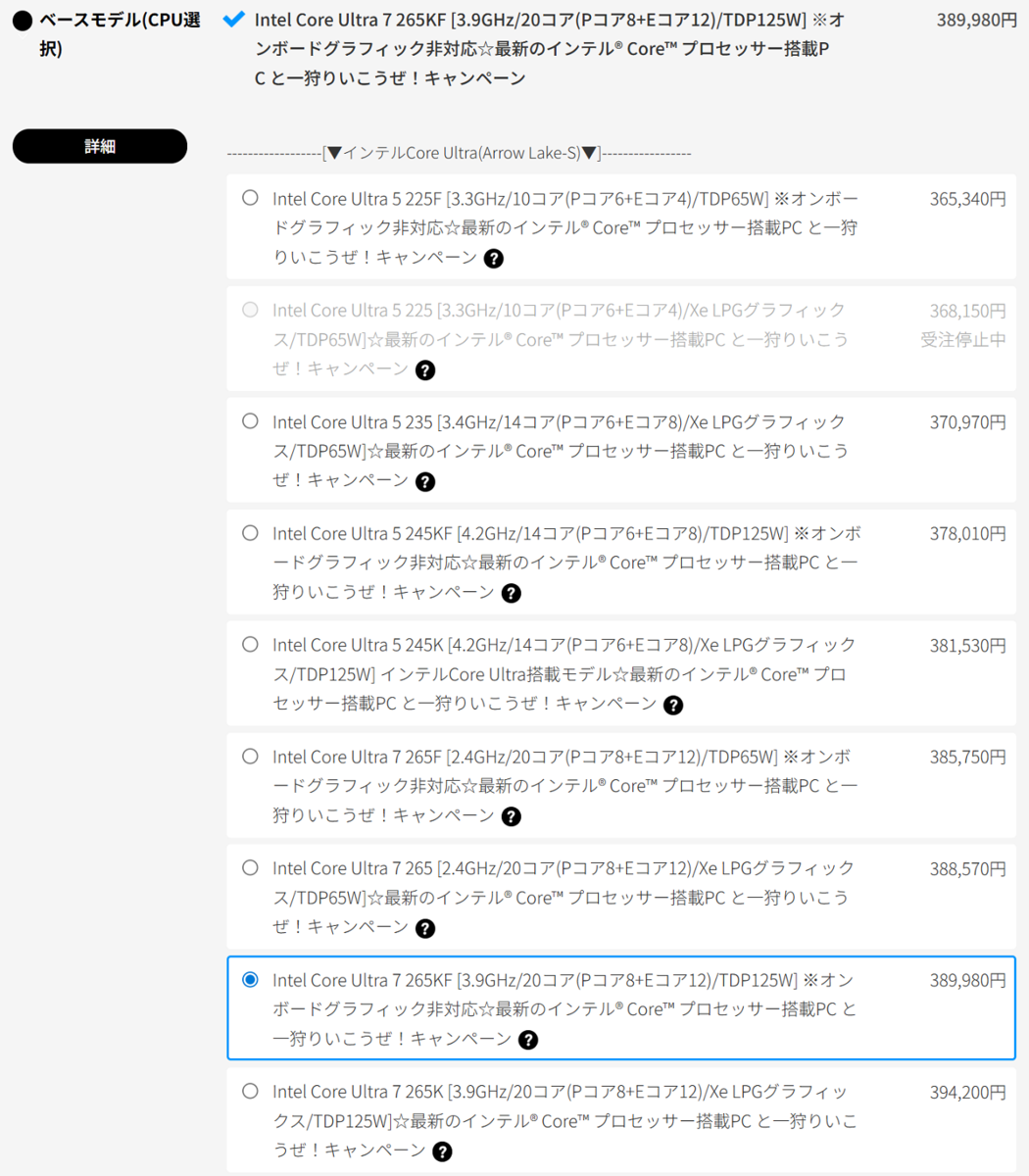Select disabled Core Ultra 5 225 radio button
Image resolution: width=1029 pixels, height=1176 pixels.
pos(250,310)
